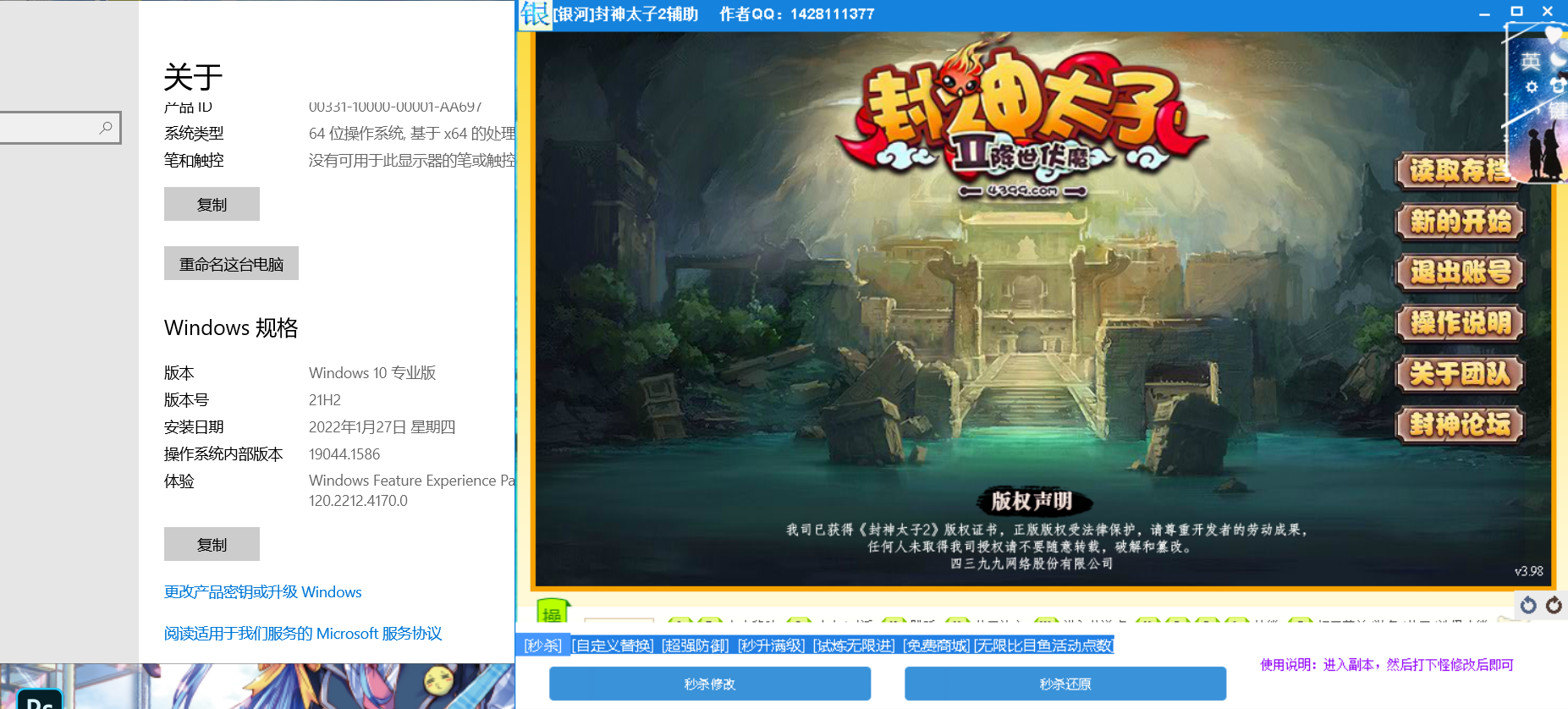1568x709 pixels.
Task: Click the right reload arrow icon below the game
Action: (1554, 605)
